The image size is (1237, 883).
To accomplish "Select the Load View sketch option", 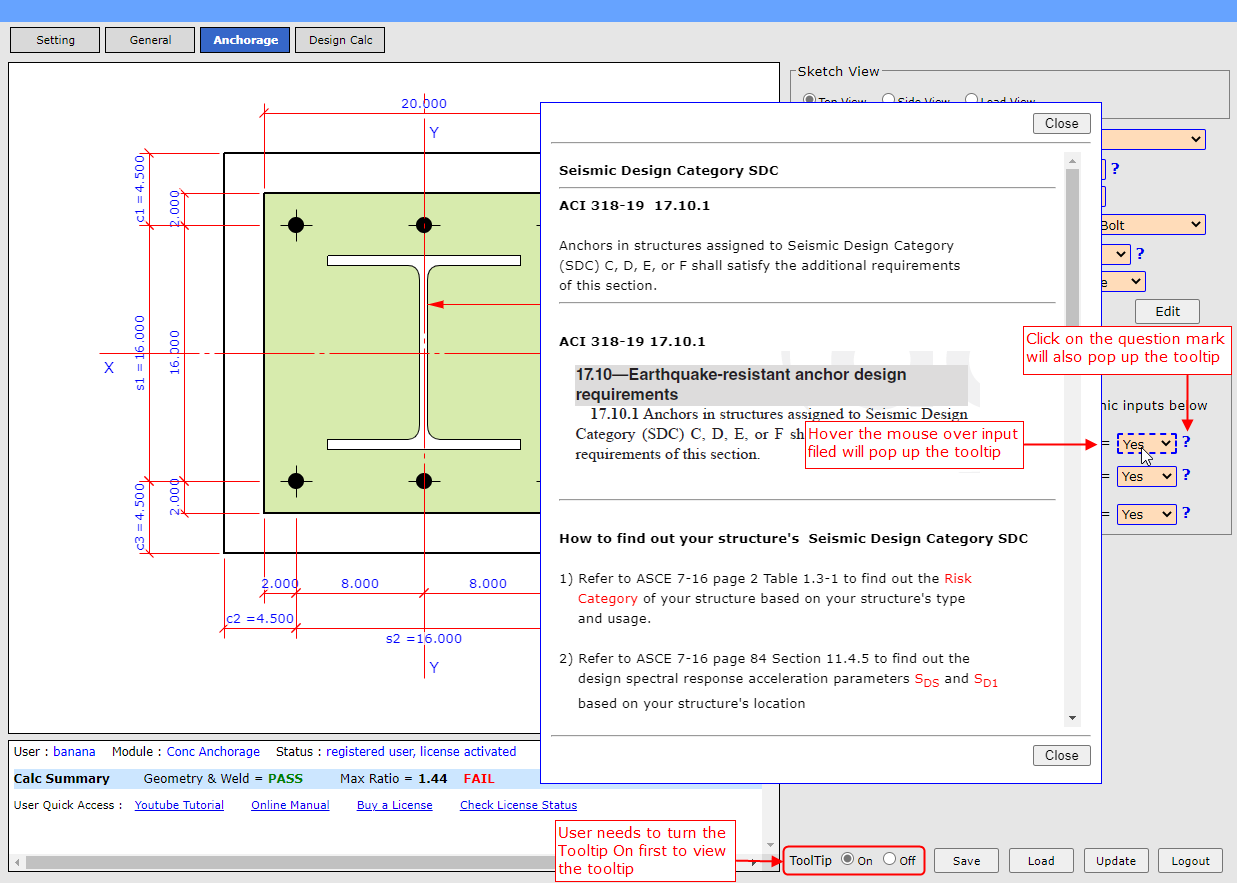I will point(971,100).
